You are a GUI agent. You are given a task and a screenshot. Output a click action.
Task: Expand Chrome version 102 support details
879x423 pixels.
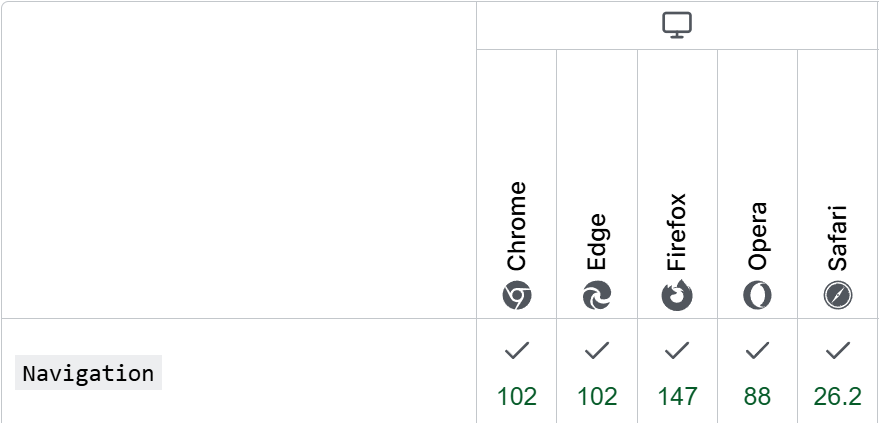tap(517, 397)
